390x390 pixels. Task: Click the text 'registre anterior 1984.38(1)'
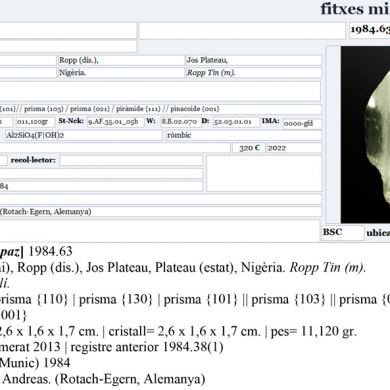[x=147, y=347]
